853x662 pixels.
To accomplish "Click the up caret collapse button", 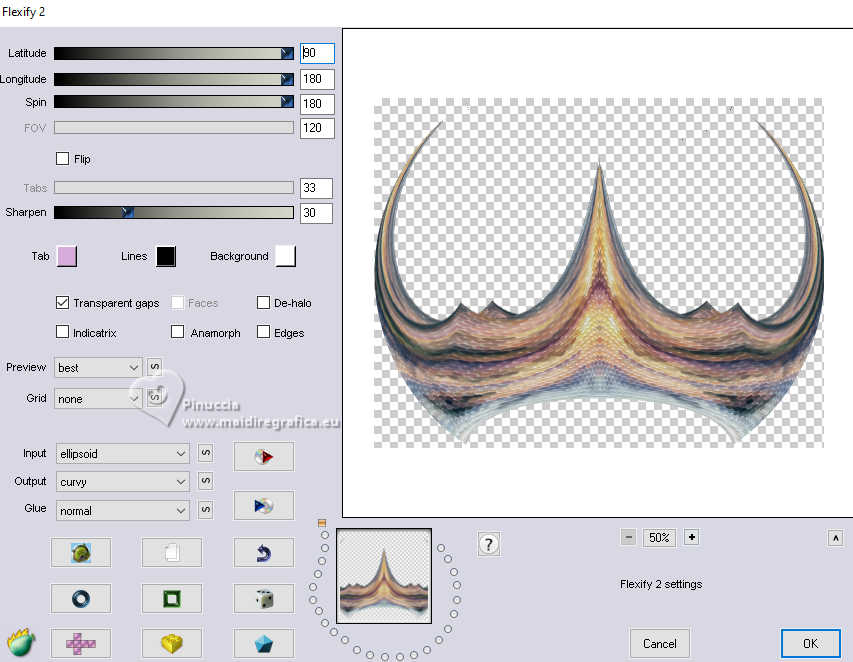I will [836, 539].
